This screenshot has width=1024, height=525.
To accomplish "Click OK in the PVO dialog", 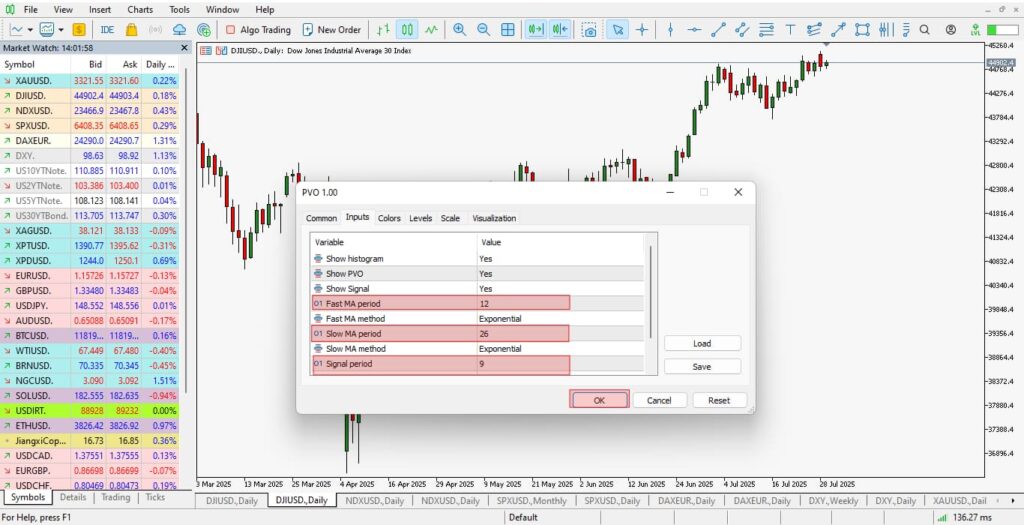I will [600, 400].
